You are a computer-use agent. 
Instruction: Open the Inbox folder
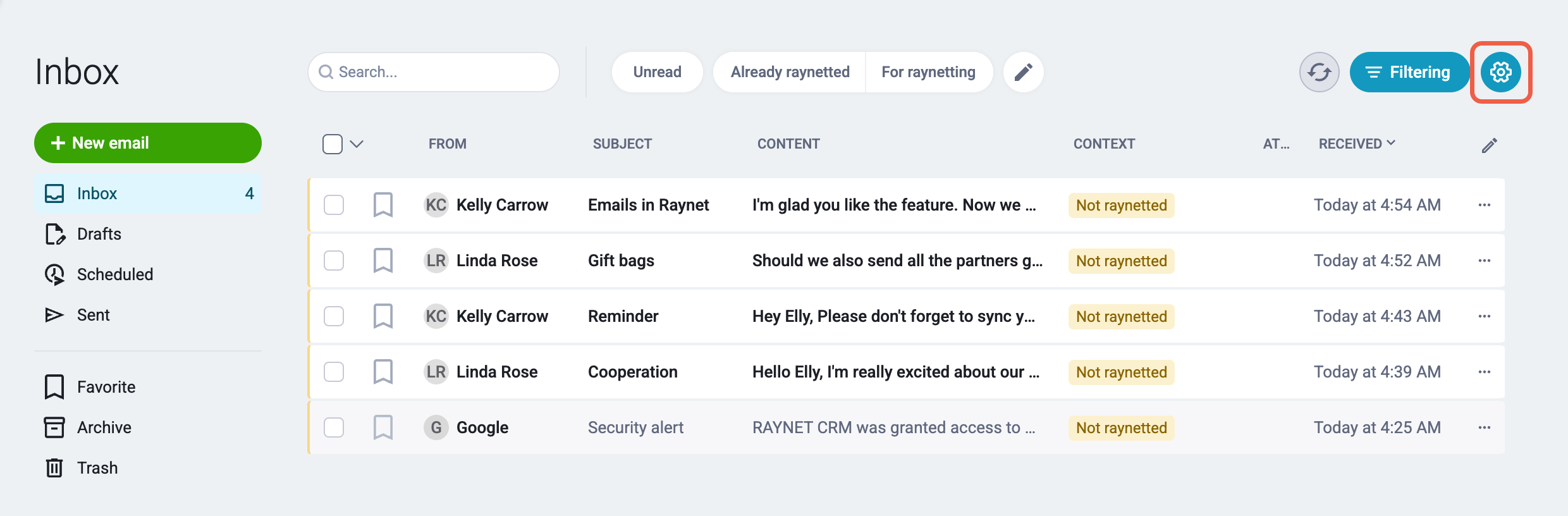148,193
